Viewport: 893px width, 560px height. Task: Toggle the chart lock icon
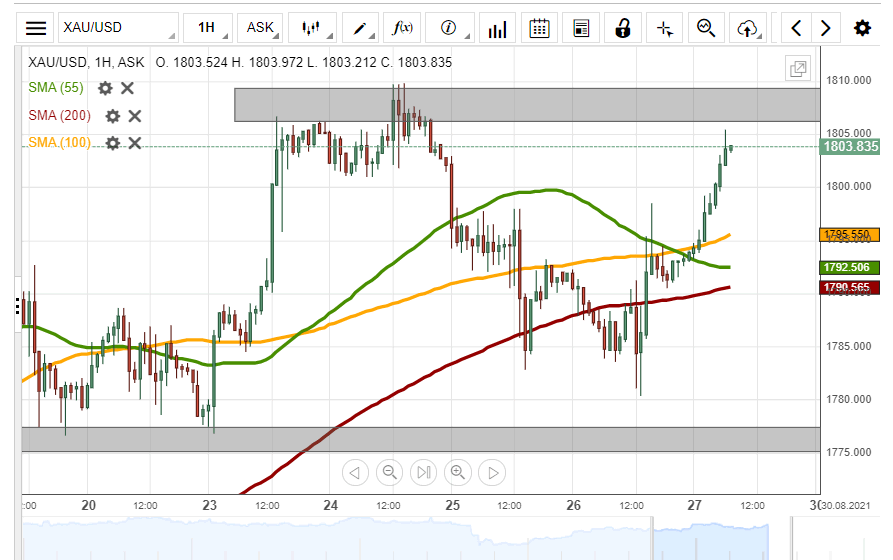622,28
